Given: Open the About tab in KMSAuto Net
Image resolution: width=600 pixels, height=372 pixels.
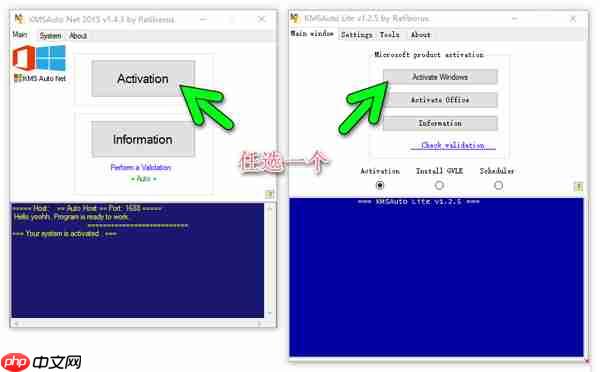Looking at the screenshot, I should click(x=78, y=36).
